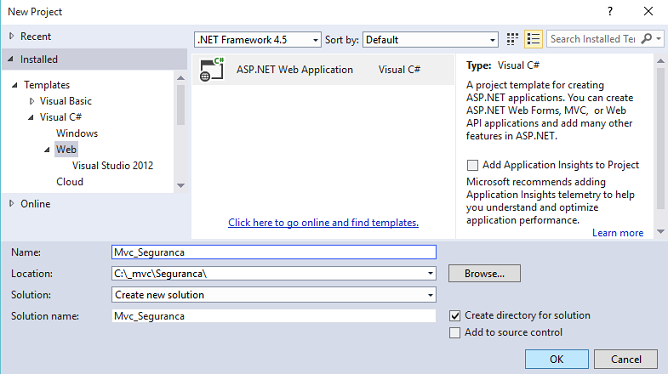
Task: Select the Cloud templates category
Action: 69,181
